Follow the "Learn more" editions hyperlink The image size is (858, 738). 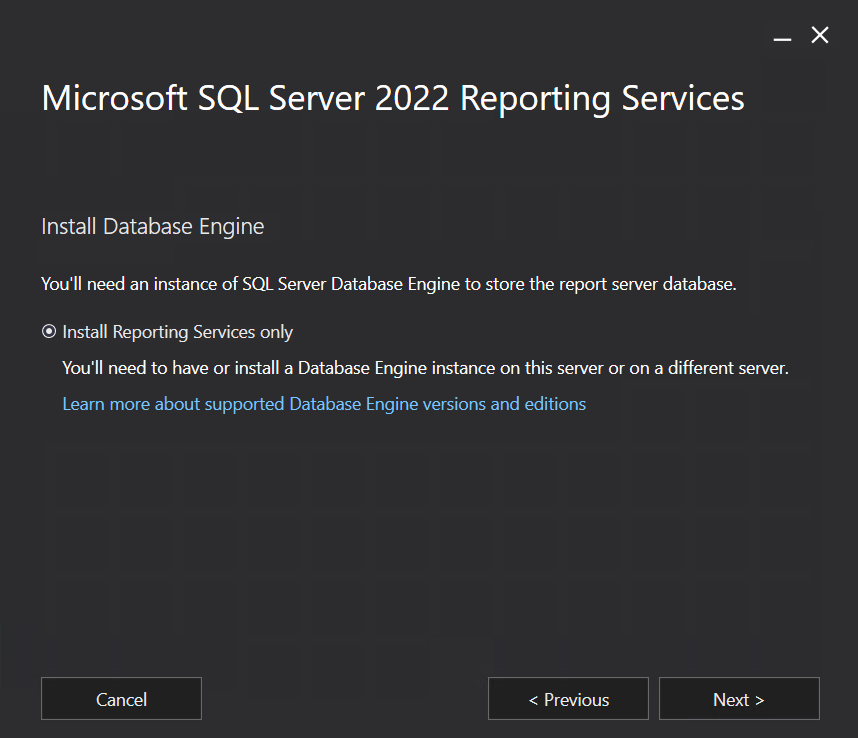[324, 404]
